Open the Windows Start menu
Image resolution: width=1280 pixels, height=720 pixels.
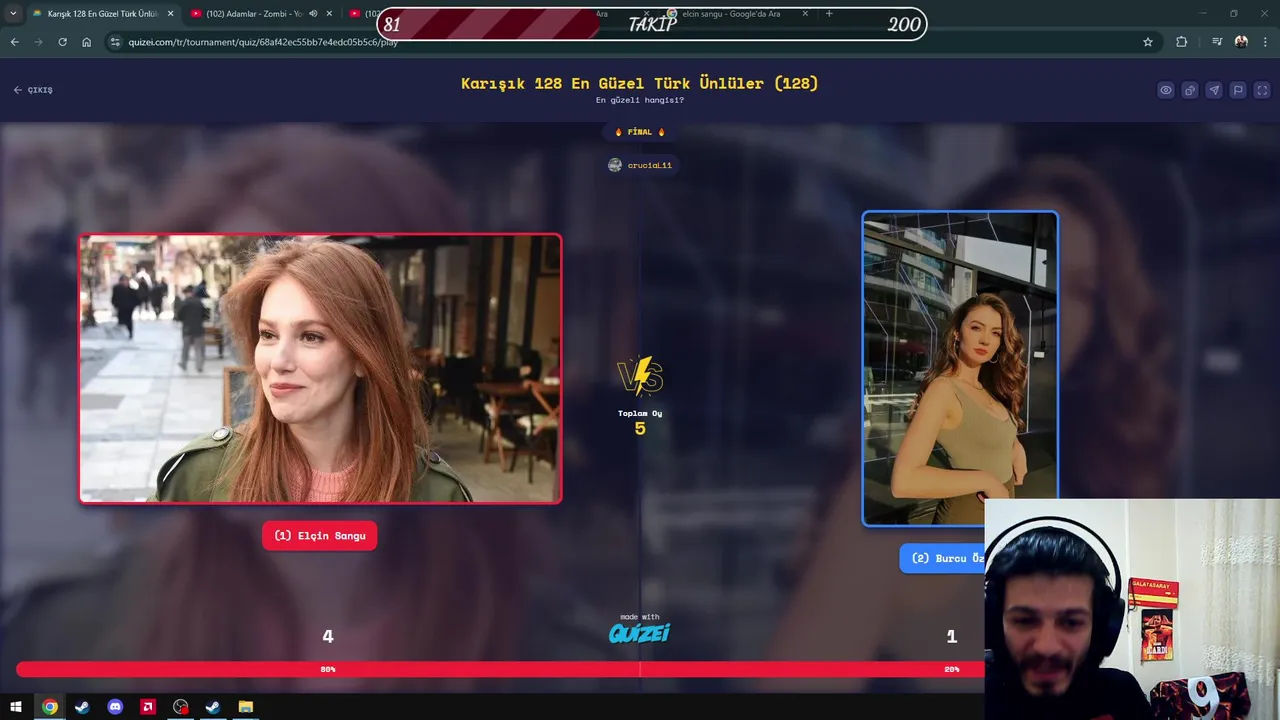[16, 707]
